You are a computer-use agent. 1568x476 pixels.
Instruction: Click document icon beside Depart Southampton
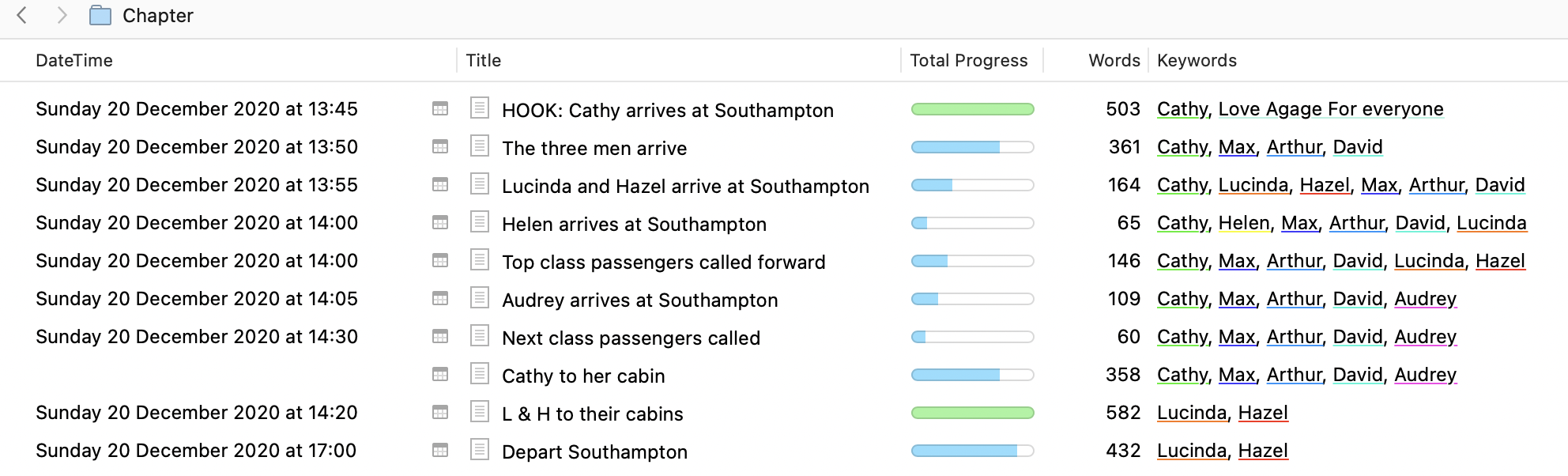pyautogui.click(x=480, y=449)
